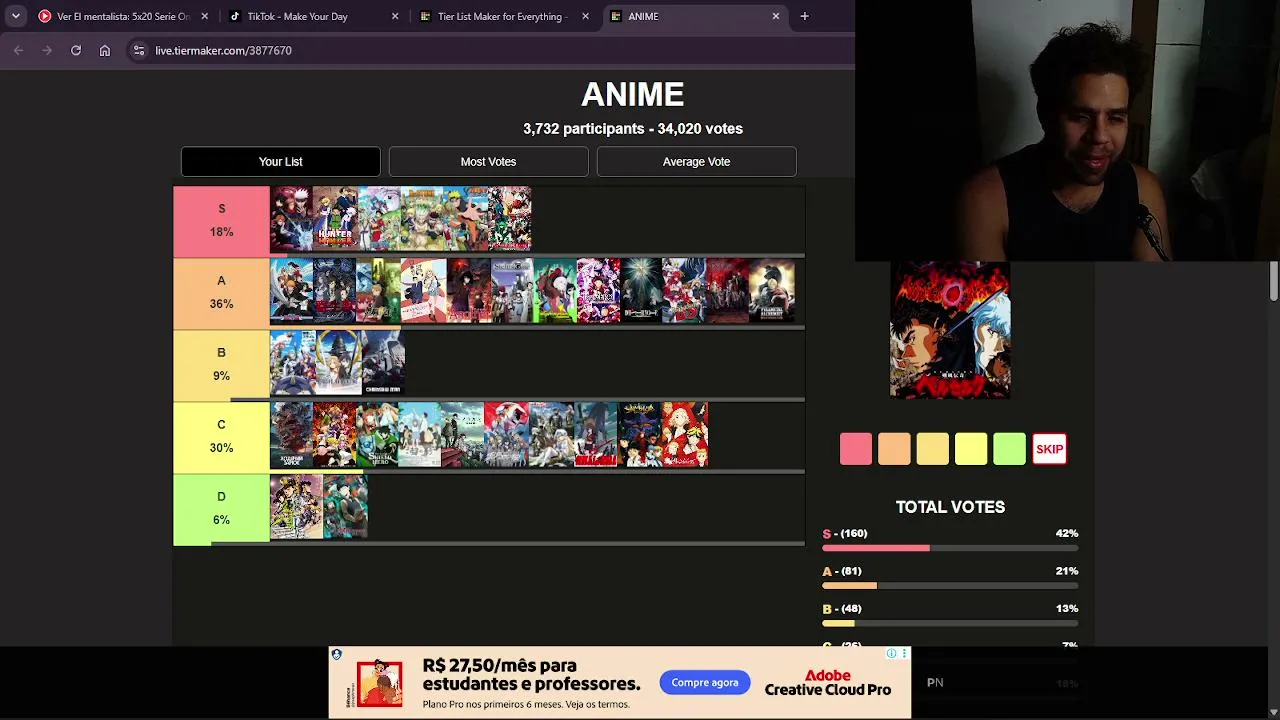Go forward in browser history
Viewport: 1280px width, 720px height.
click(x=47, y=50)
